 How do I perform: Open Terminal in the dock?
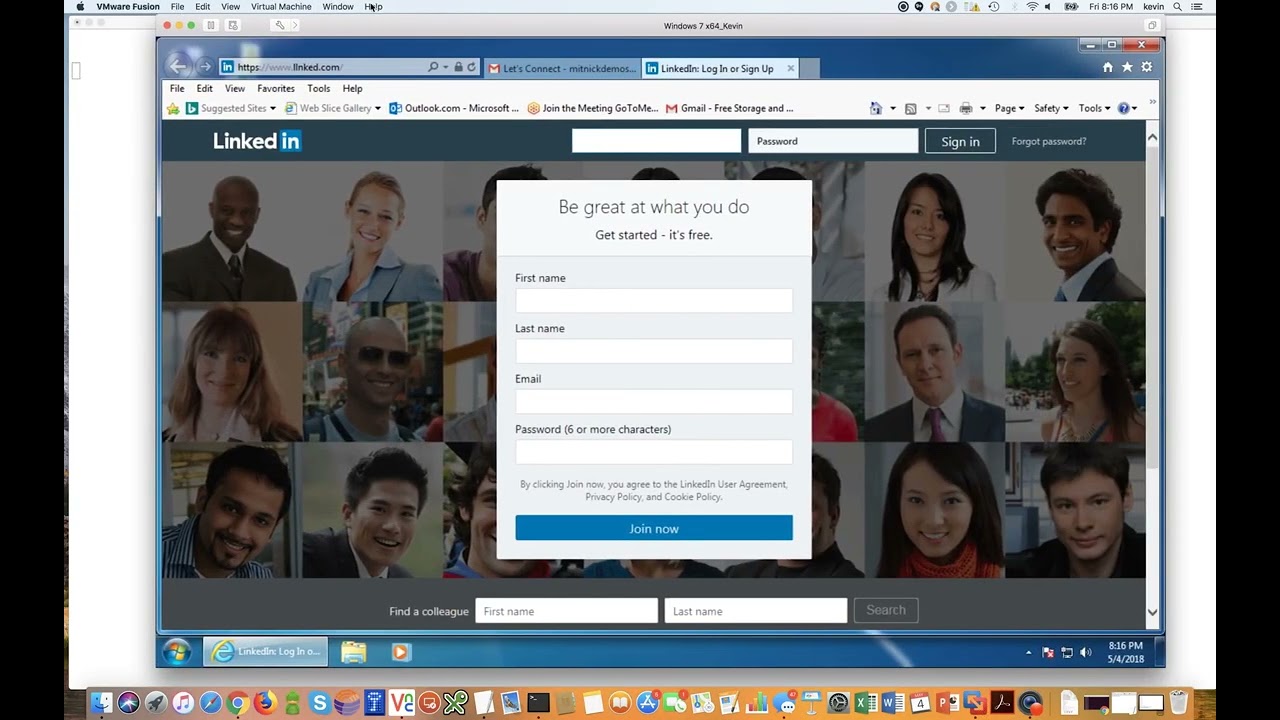coord(538,703)
